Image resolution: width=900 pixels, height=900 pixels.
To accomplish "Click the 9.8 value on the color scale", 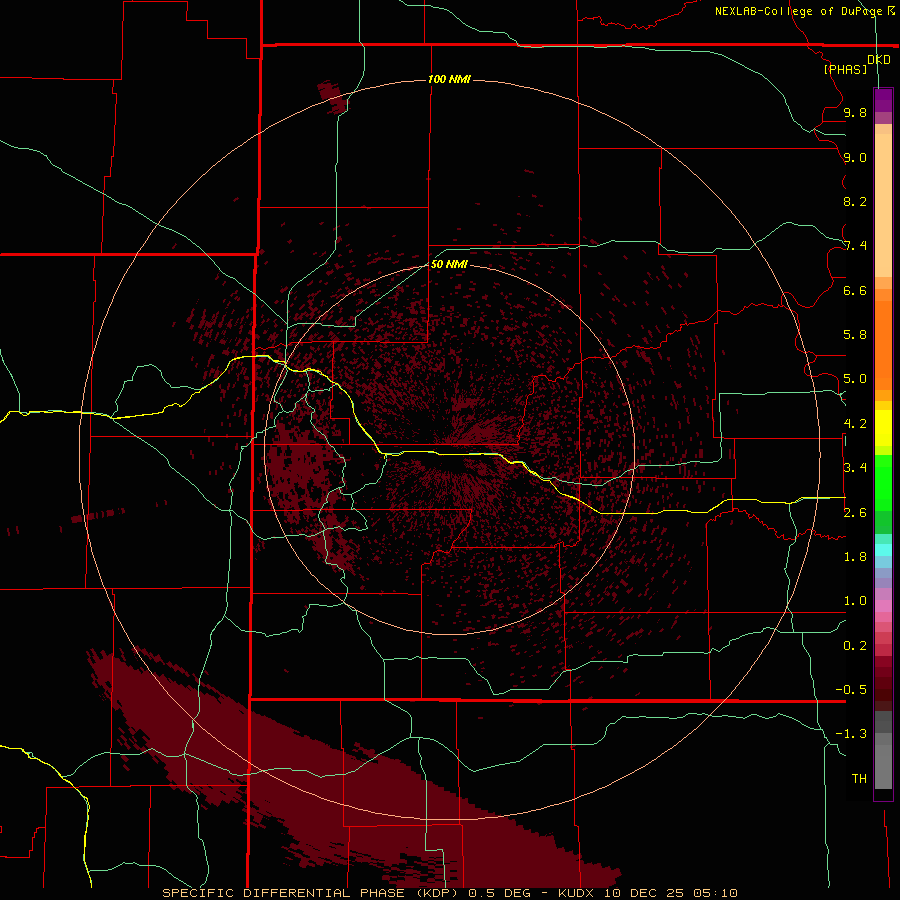I will coord(855,112).
